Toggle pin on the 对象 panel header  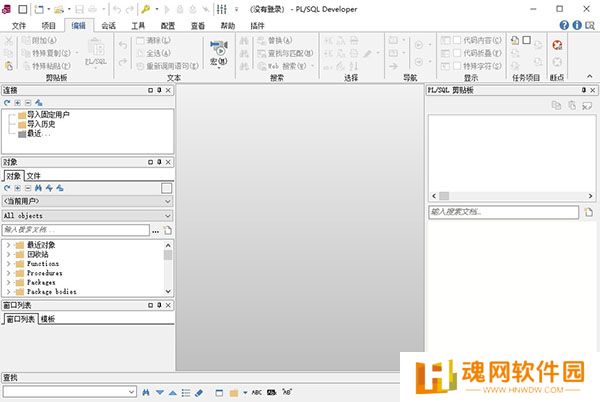(x=159, y=162)
